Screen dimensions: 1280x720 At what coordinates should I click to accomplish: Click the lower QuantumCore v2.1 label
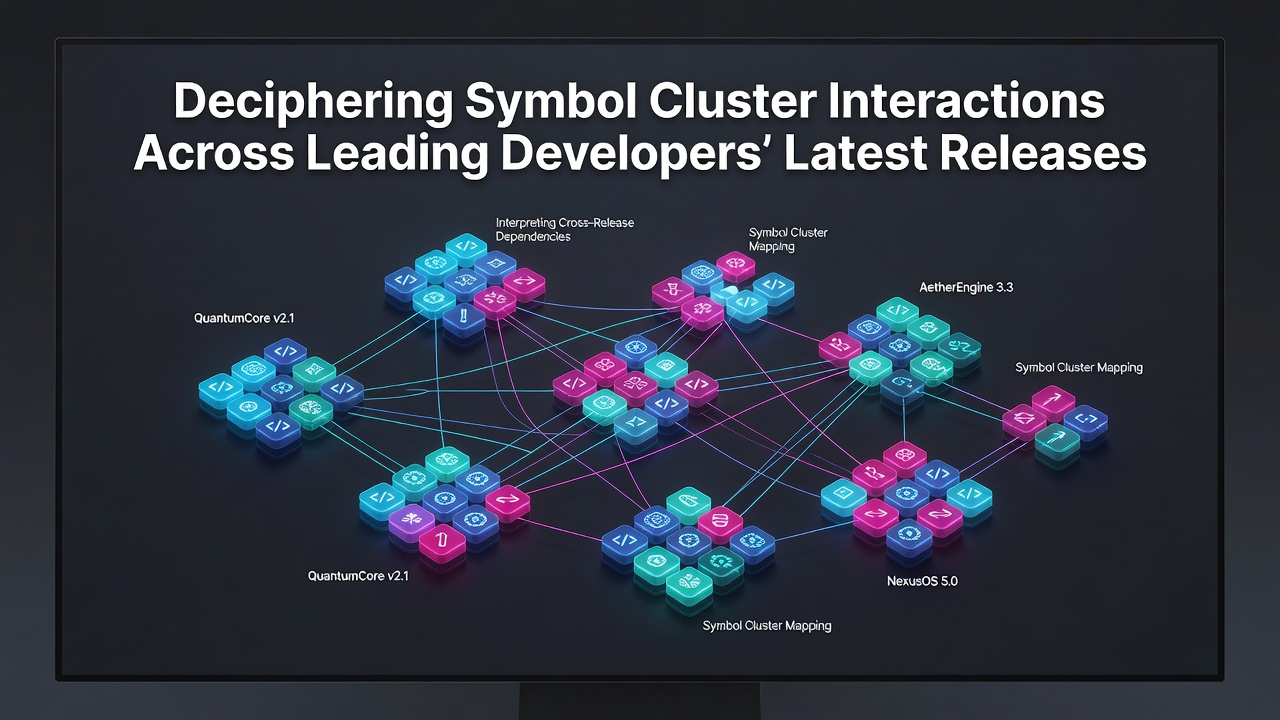tap(359, 576)
